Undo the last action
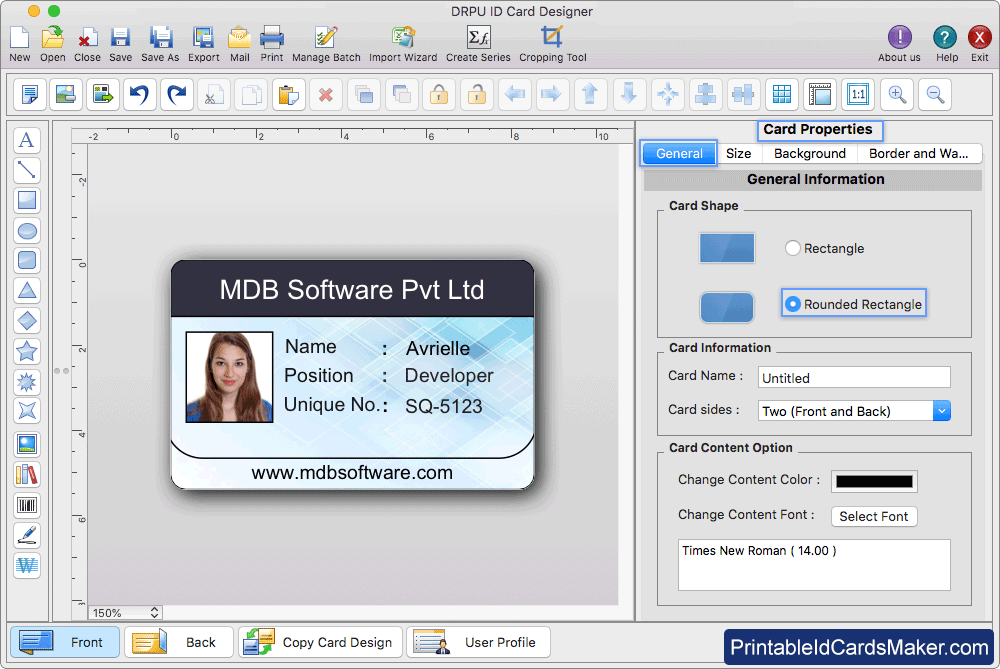Image resolution: width=1000 pixels, height=669 pixels. [x=139, y=94]
